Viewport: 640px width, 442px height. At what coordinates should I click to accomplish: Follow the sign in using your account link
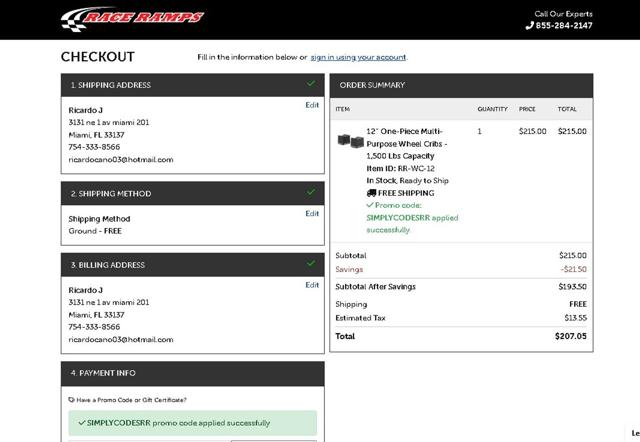(358, 57)
